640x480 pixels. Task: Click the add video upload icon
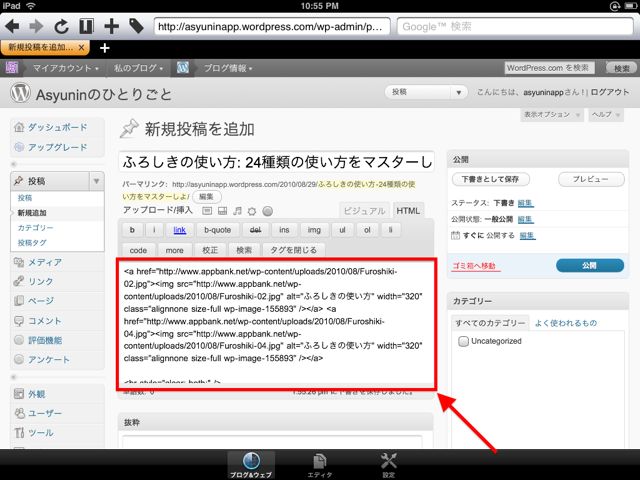coord(222,211)
